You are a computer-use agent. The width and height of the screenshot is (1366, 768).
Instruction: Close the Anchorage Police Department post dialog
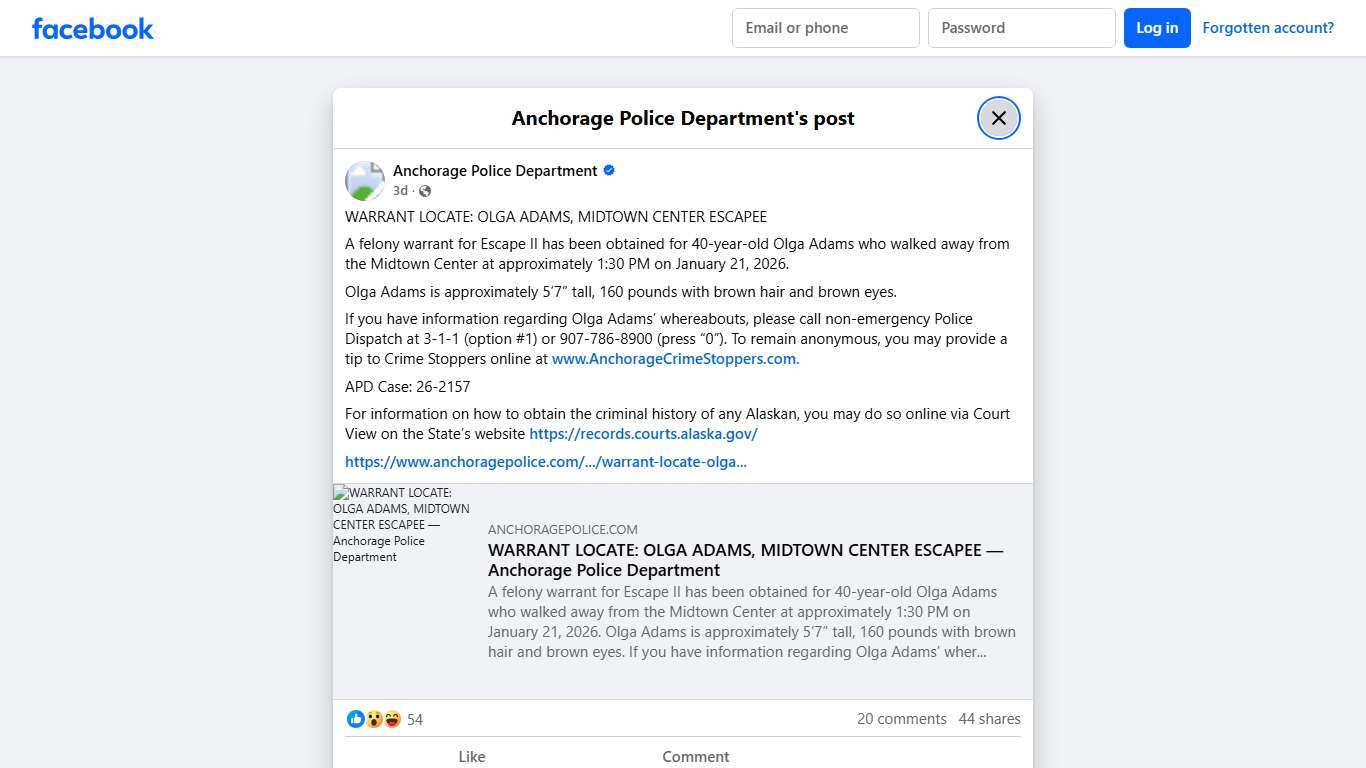998,118
